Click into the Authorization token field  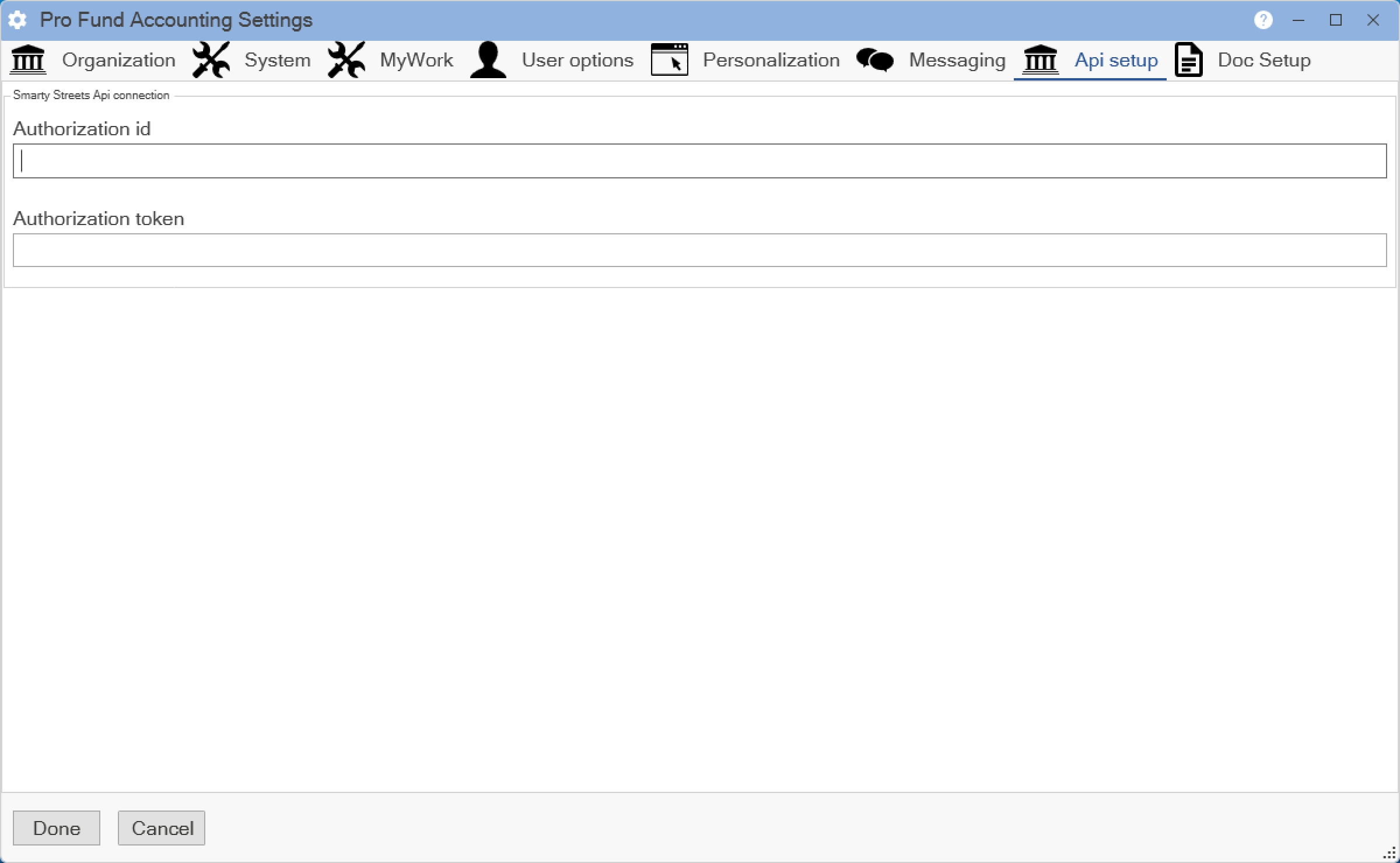click(x=699, y=250)
